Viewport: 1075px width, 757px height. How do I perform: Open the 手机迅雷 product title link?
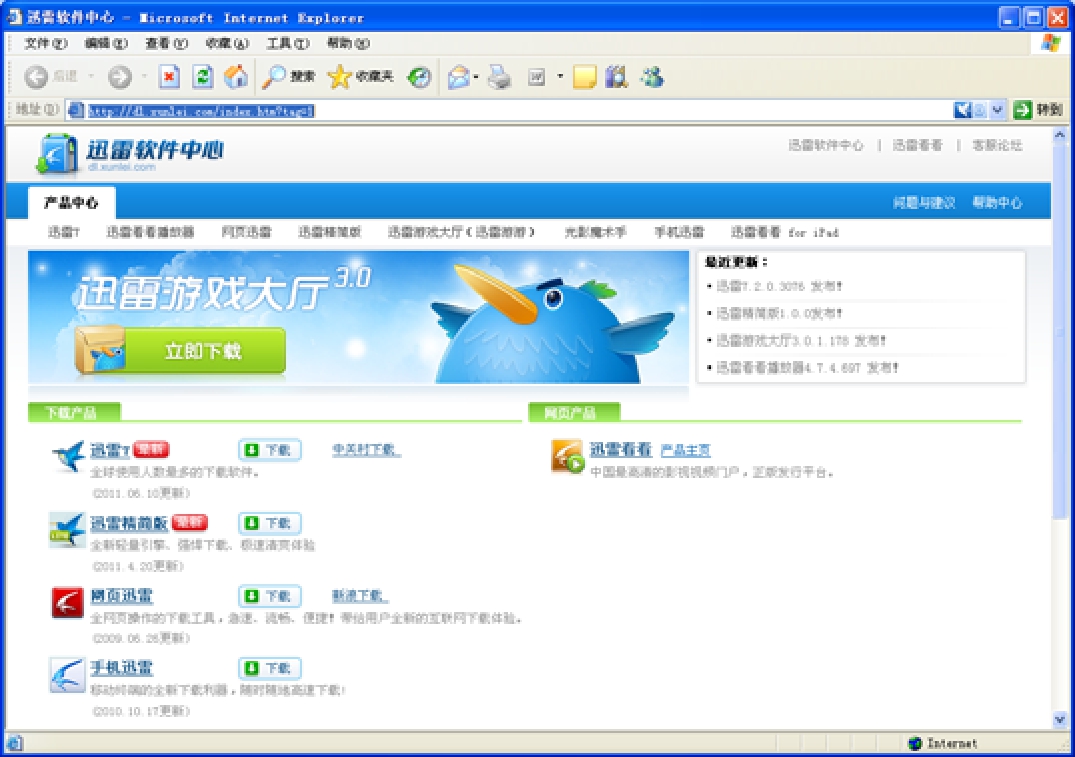pyautogui.click(x=122, y=668)
